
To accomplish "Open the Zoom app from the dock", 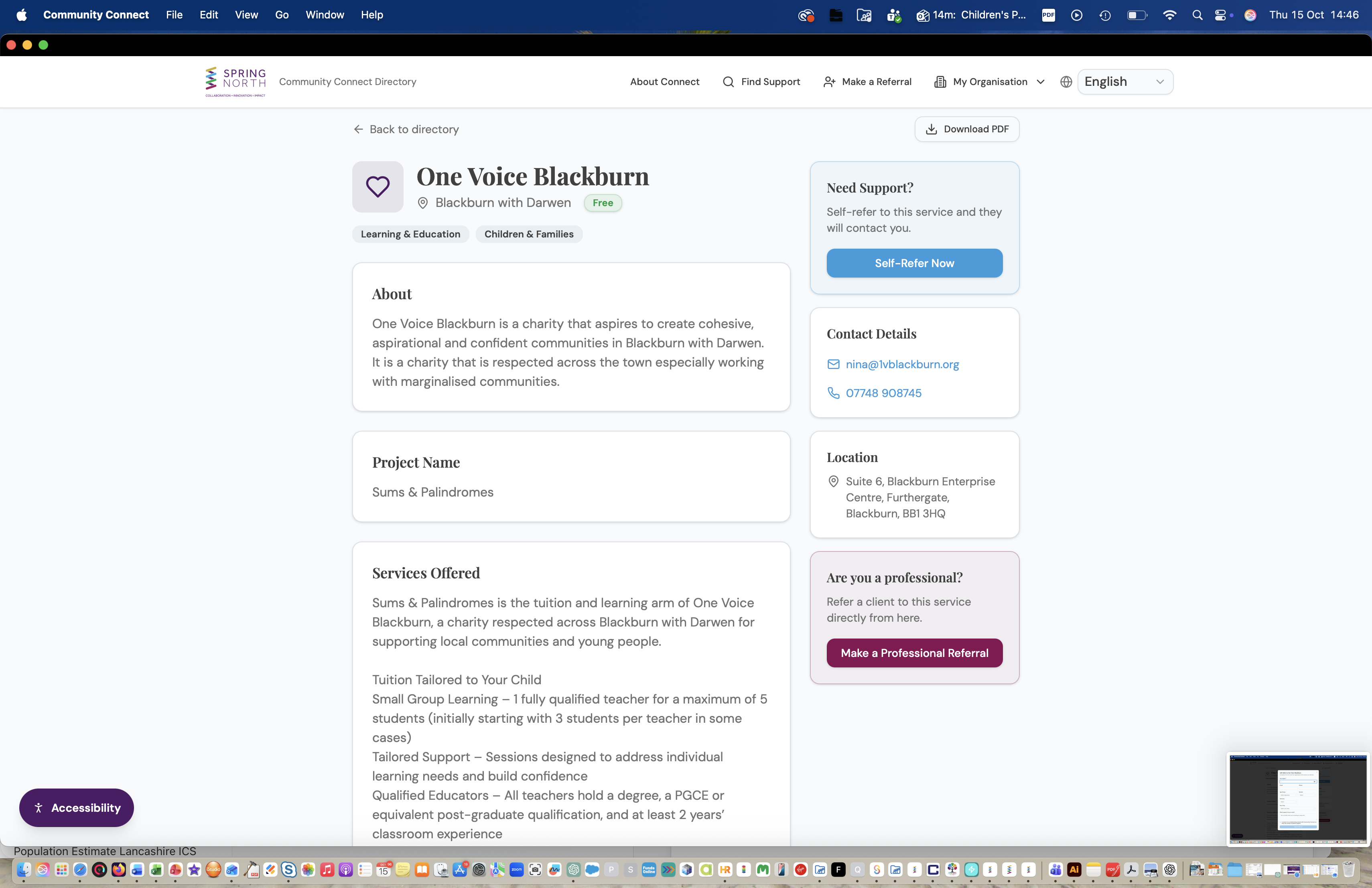I will (x=517, y=870).
